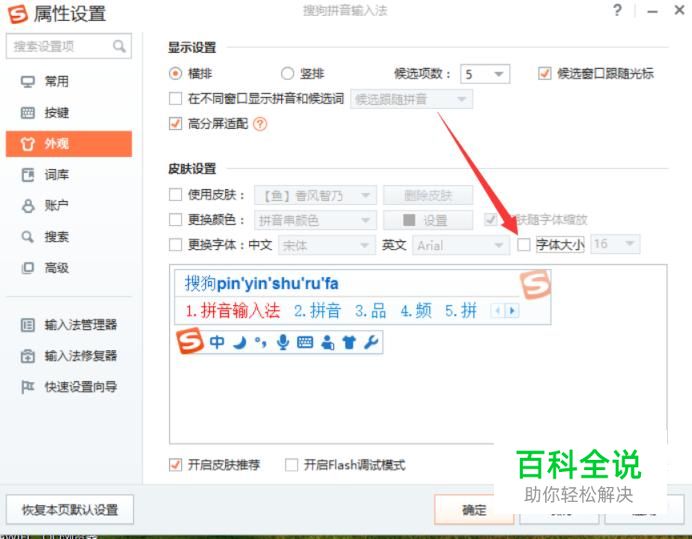Viewport: 692px width, 539px height.
Task: Click the previous-page arrow in candidate preview
Action: point(498,311)
